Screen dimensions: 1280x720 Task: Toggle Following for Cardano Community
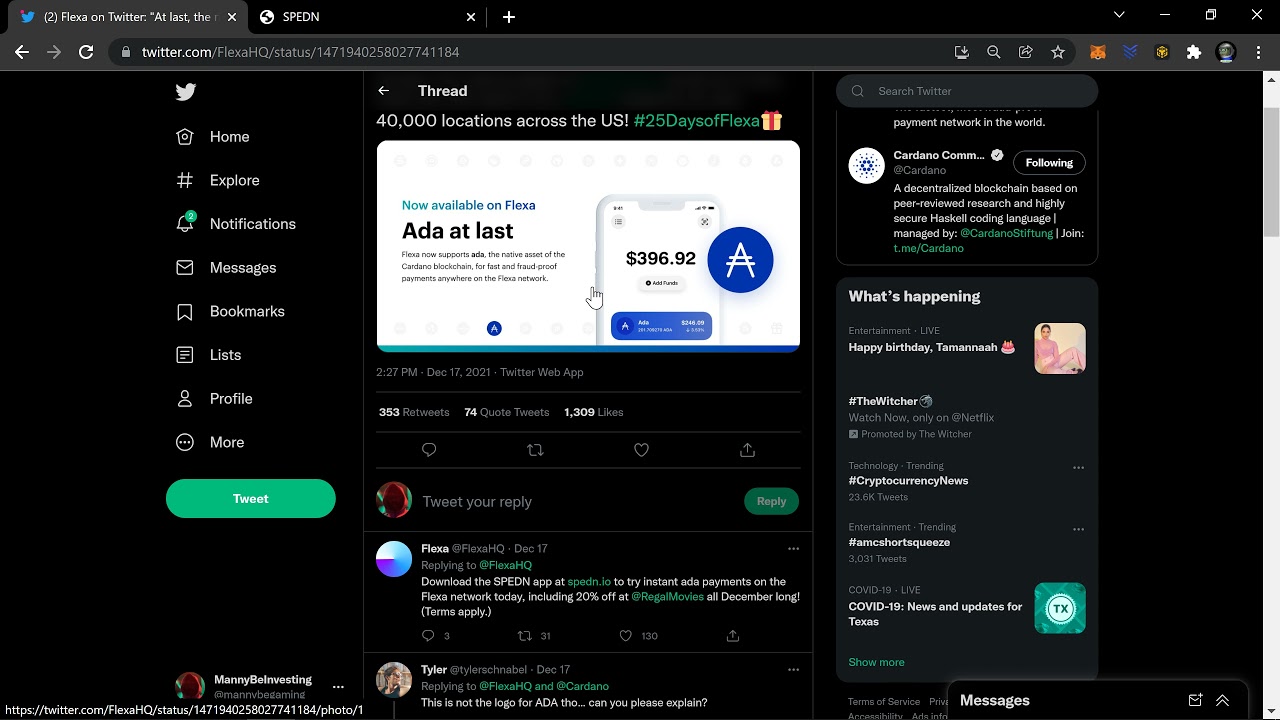point(1049,163)
